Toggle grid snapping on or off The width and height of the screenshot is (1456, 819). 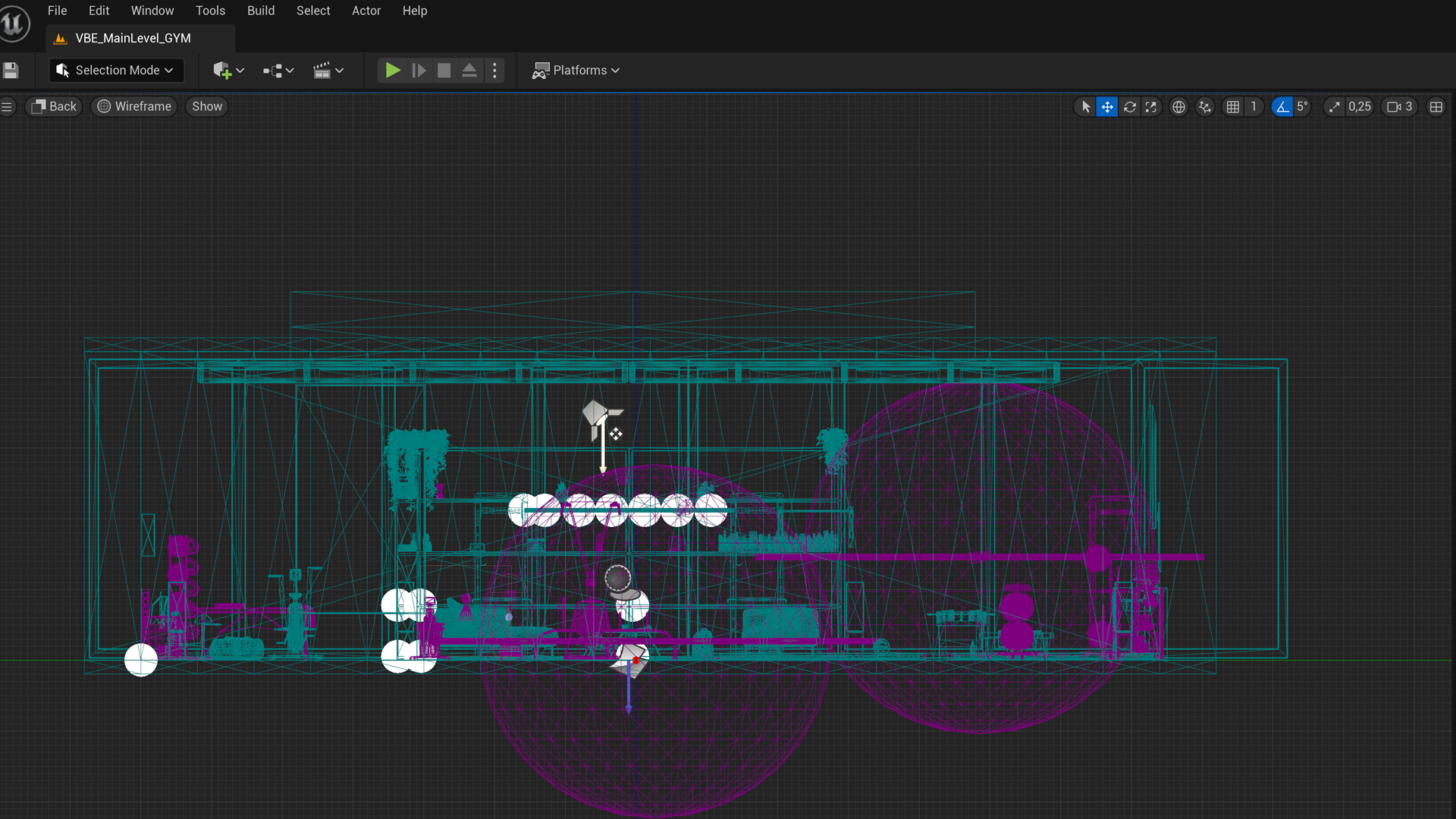coord(1233,107)
